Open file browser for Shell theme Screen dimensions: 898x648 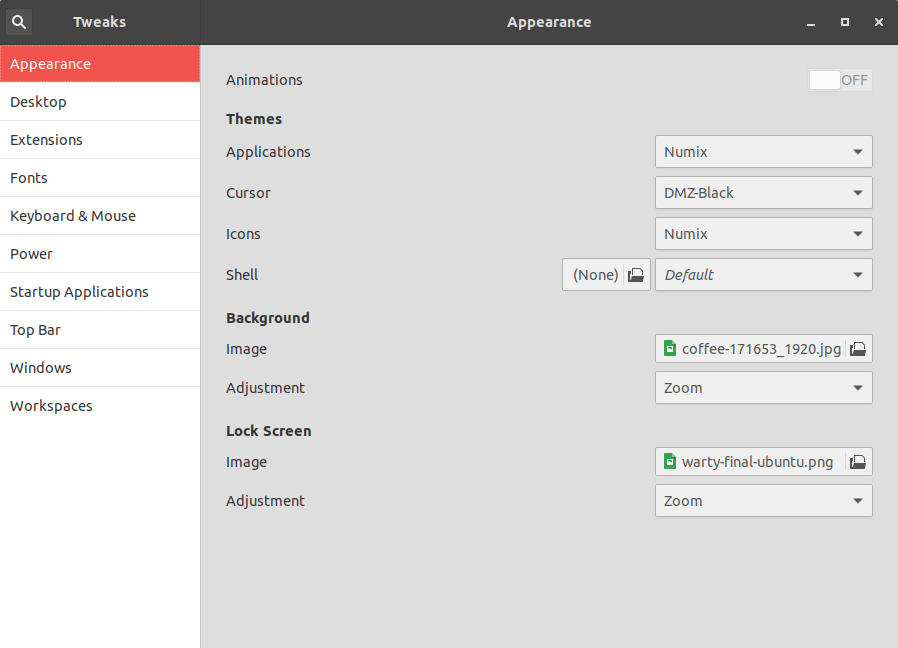(635, 275)
